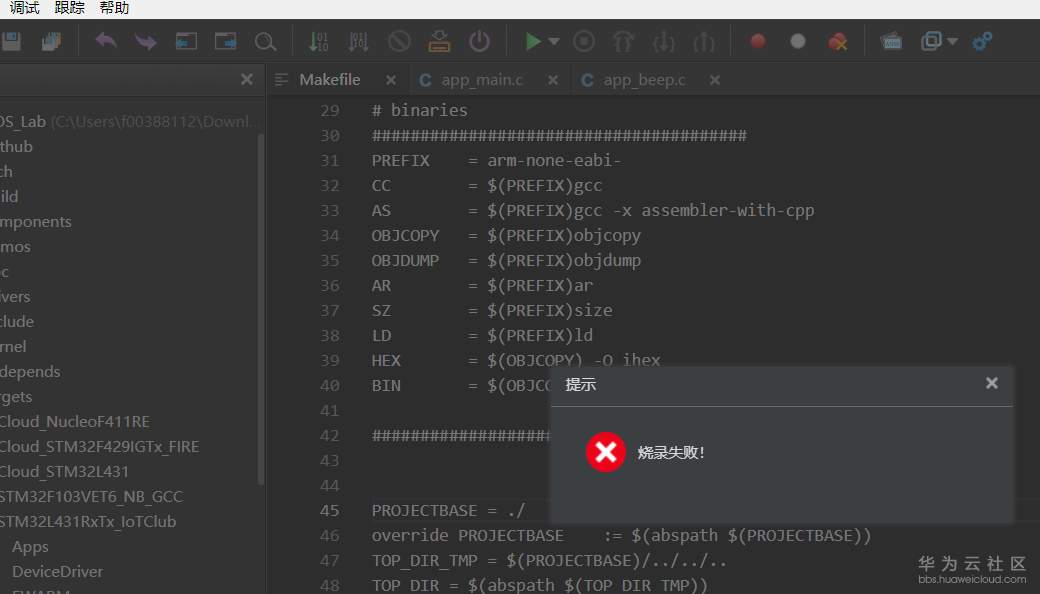This screenshot has height=594, width=1040.
Task: Open the serial terminal icon
Action: [891, 41]
